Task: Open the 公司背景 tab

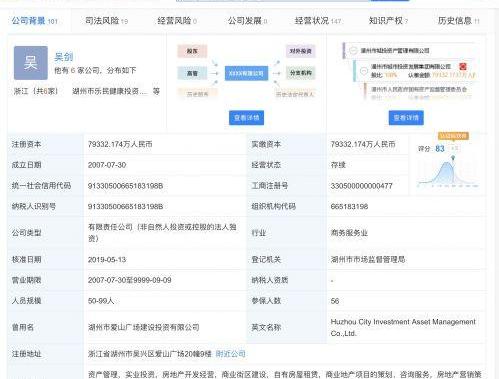Action: pos(34,21)
